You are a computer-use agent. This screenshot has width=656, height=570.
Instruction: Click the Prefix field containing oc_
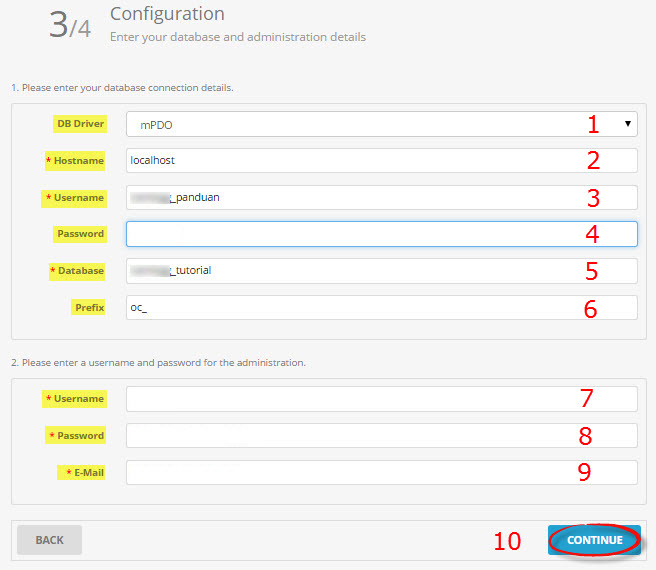(x=380, y=307)
